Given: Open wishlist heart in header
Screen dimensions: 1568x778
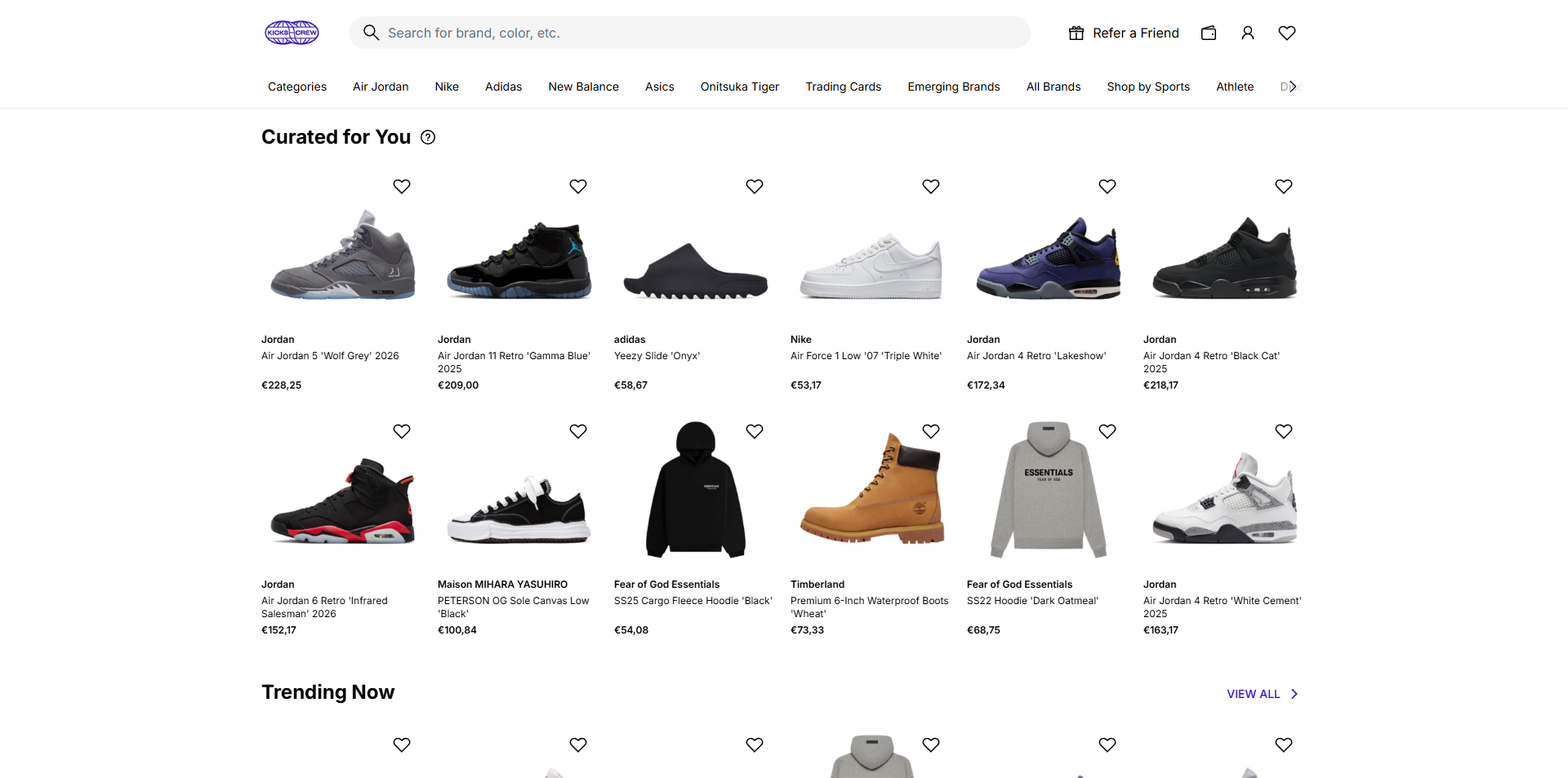Looking at the screenshot, I should tap(1286, 33).
